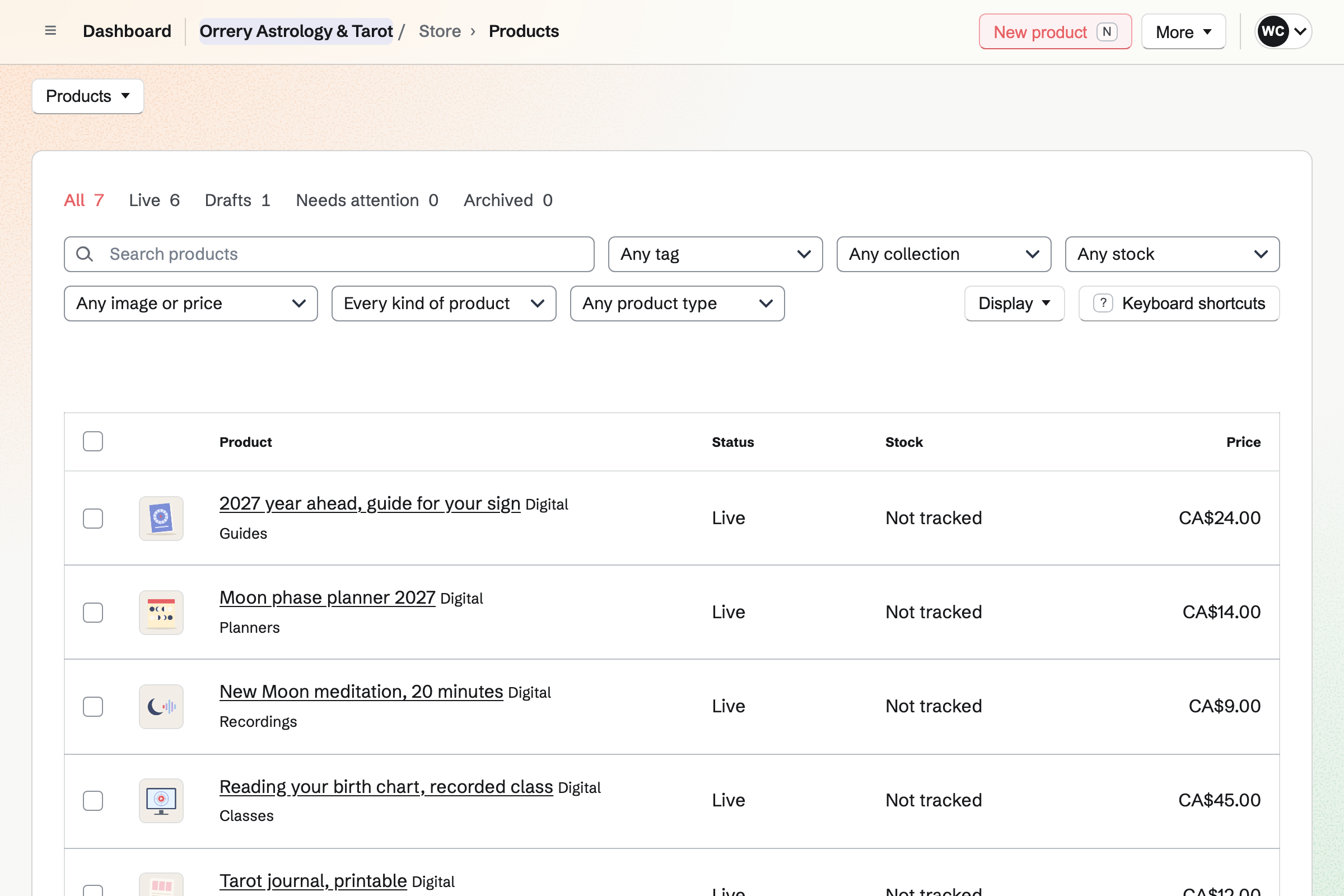Check the Moon phase planner 2027 row
This screenshot has height=896, width=1344.
[92, 613]
